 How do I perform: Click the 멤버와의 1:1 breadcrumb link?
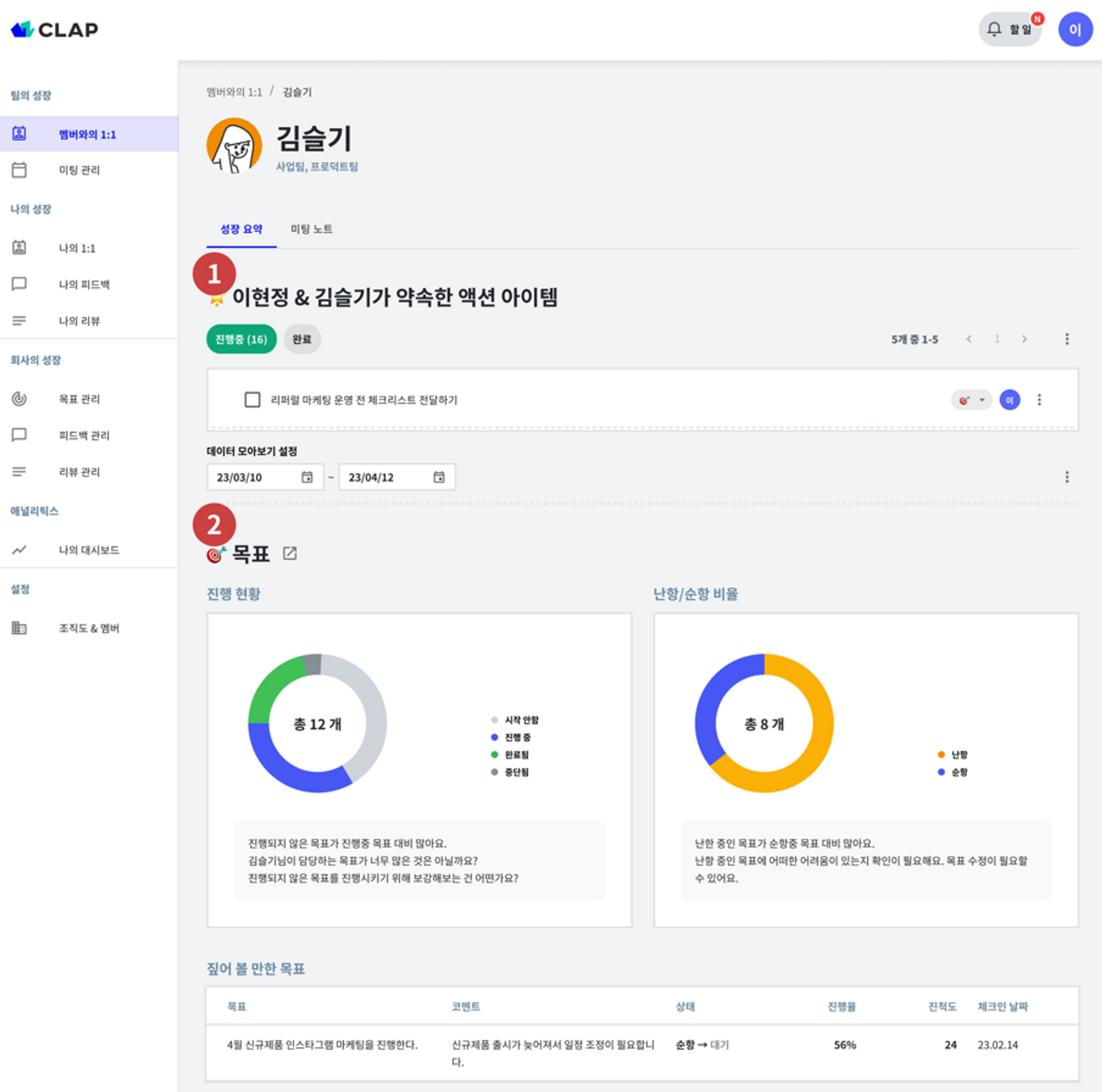(x=234, y=92)
